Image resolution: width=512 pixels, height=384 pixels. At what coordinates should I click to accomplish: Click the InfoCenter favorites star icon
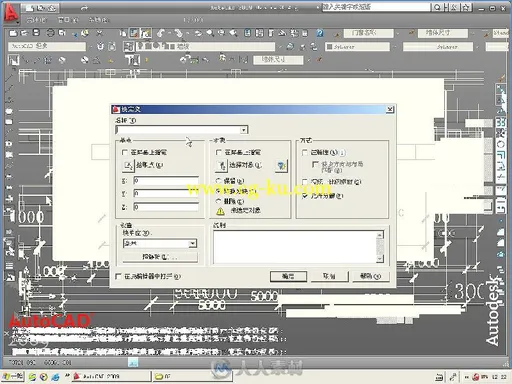click(x=467, y=7)
